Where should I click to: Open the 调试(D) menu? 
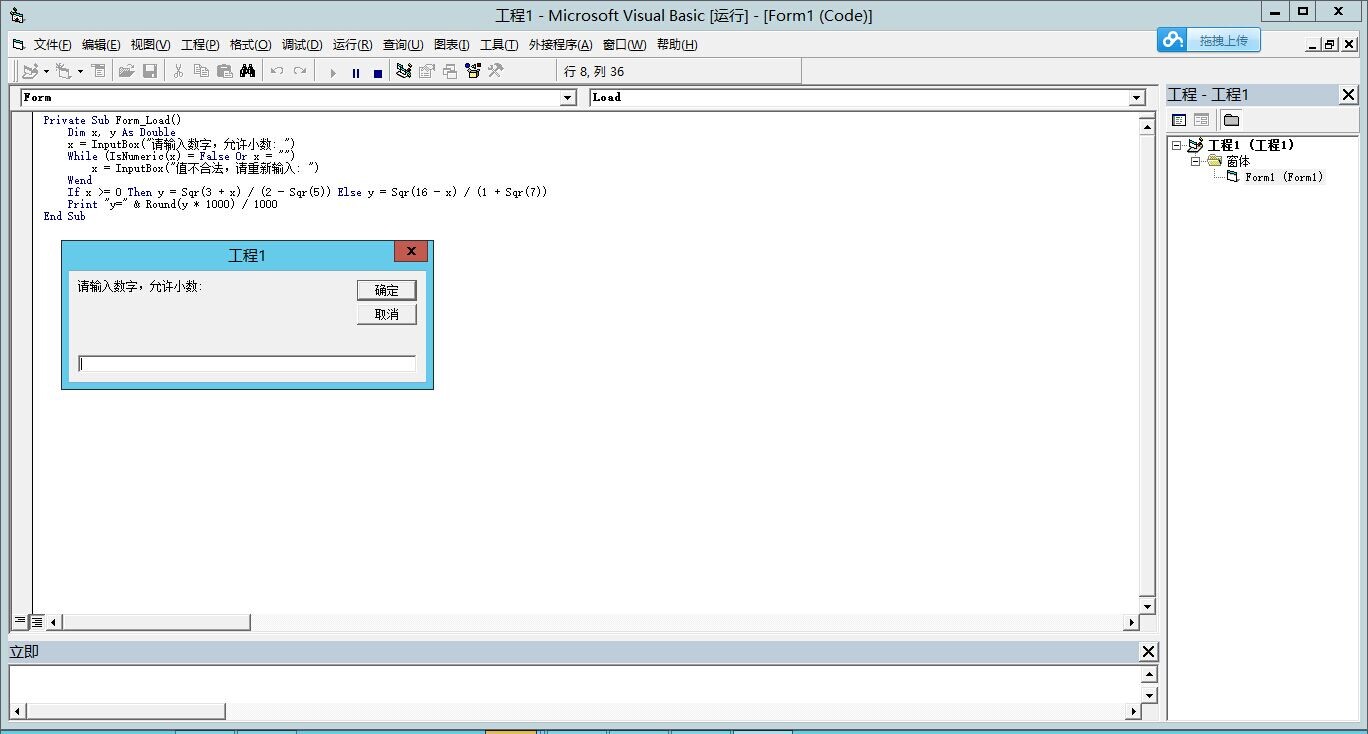coord(301,45)
